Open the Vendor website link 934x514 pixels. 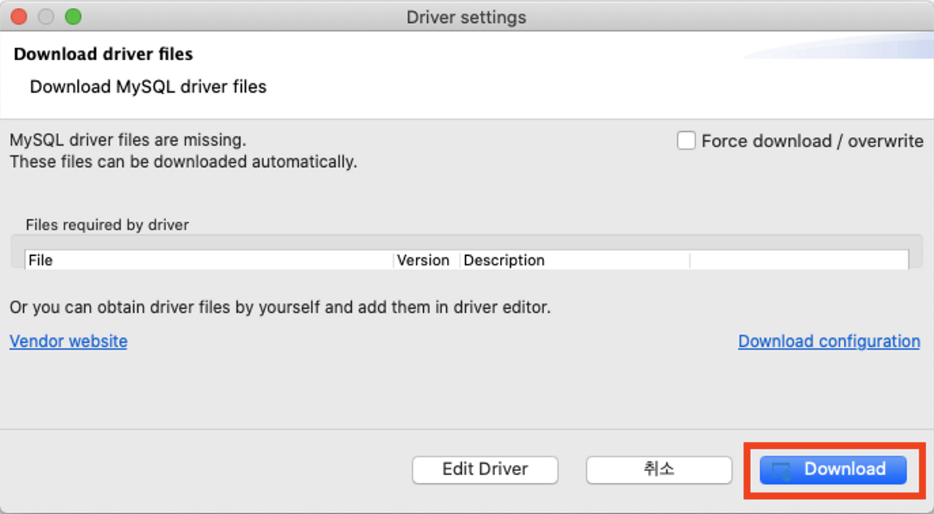[x=69, y=341]
